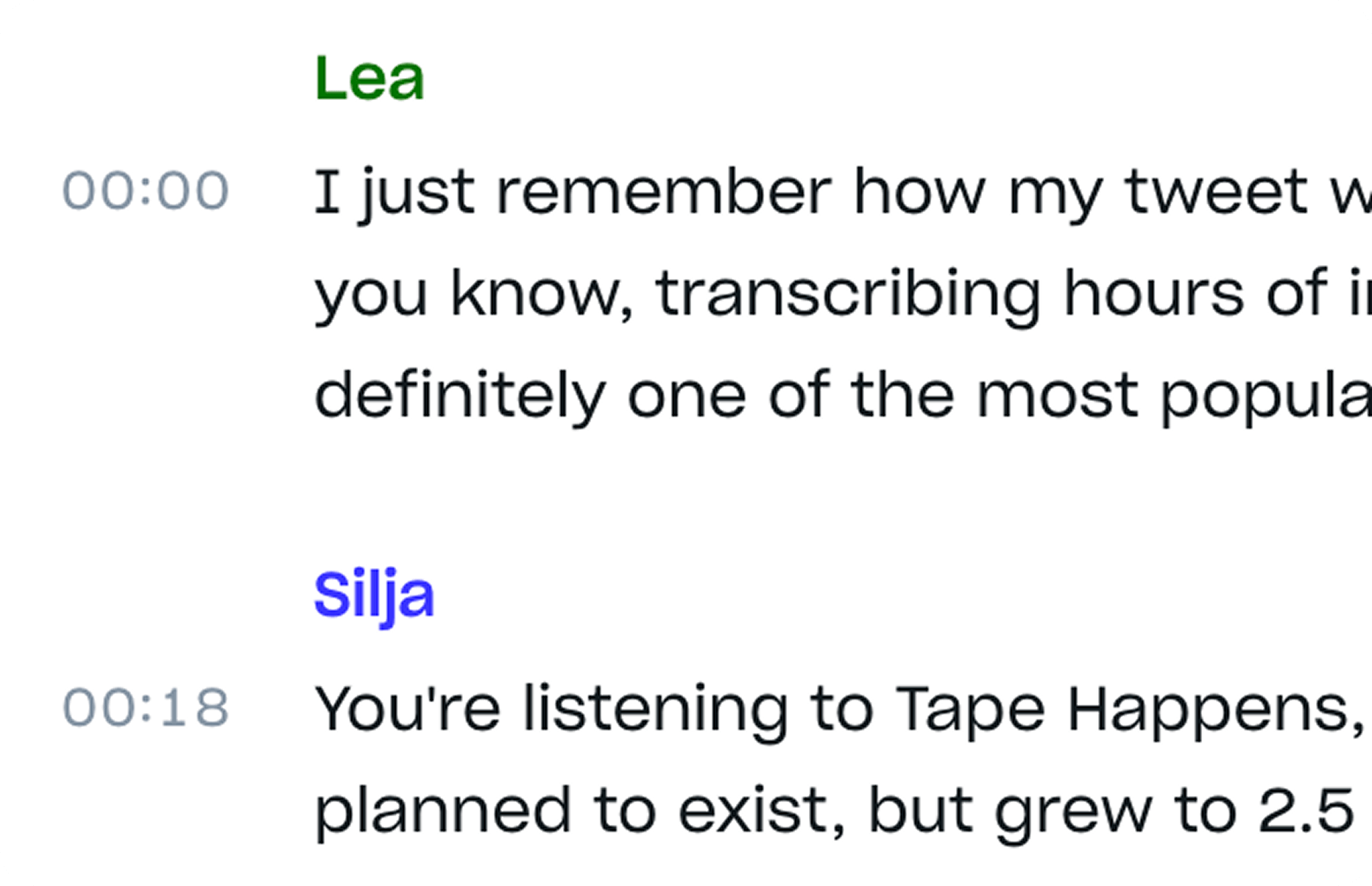Click the word "transcribing" in the transcript
The image size is (1372, 886).
[848, 294]
